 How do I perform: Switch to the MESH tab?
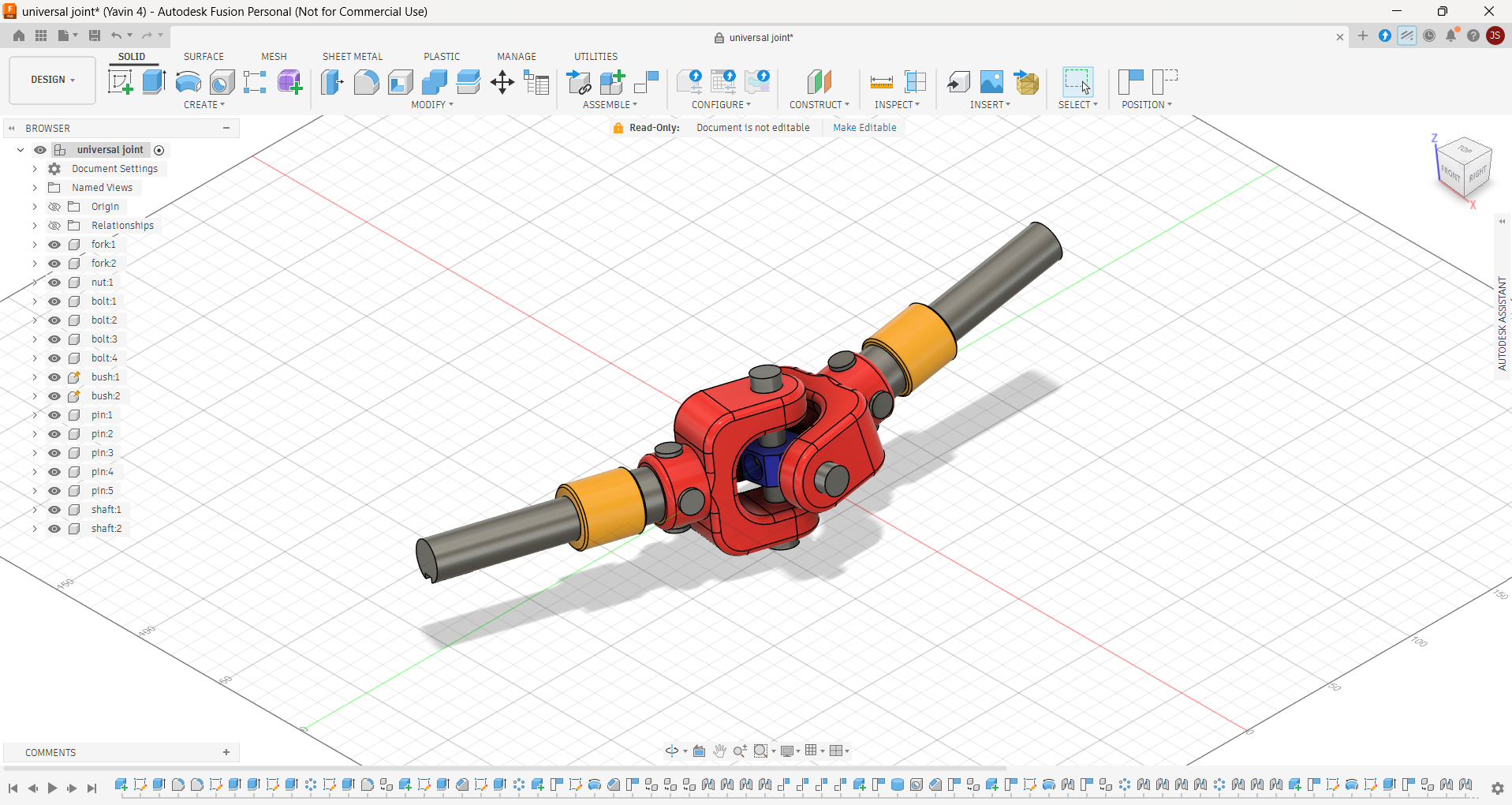pos(274,57)
